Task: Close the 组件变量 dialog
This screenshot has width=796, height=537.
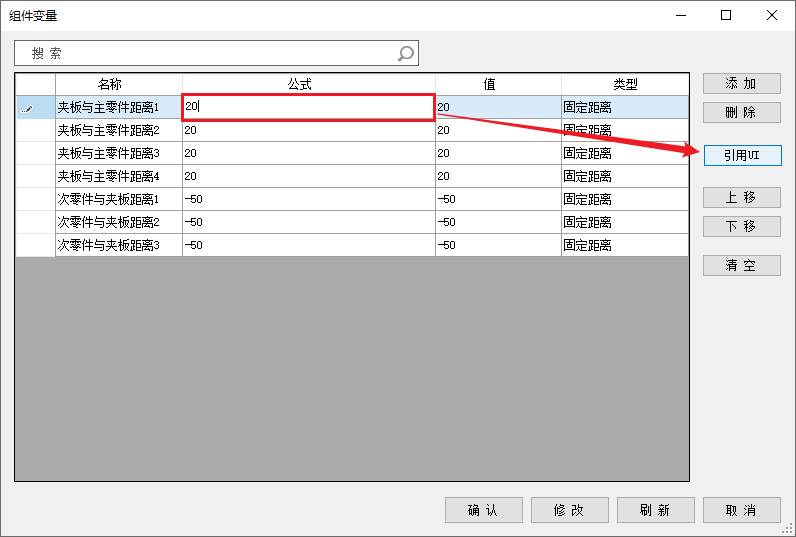Action: 772,15
